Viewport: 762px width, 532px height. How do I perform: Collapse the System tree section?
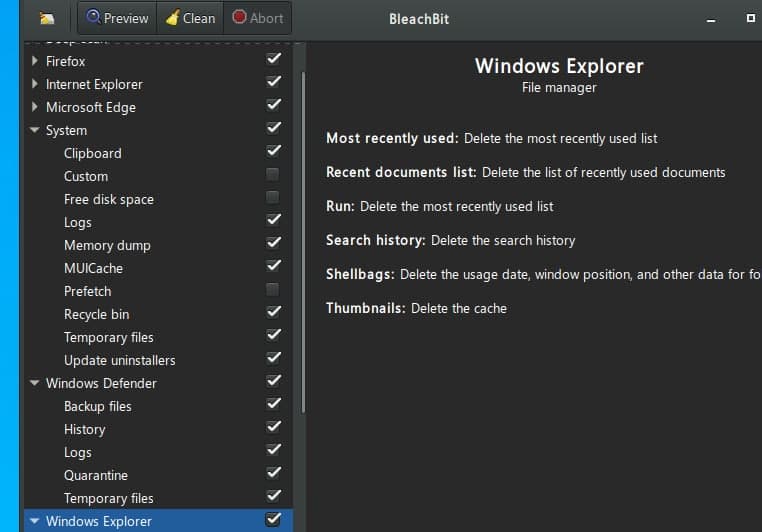[35, 130]
